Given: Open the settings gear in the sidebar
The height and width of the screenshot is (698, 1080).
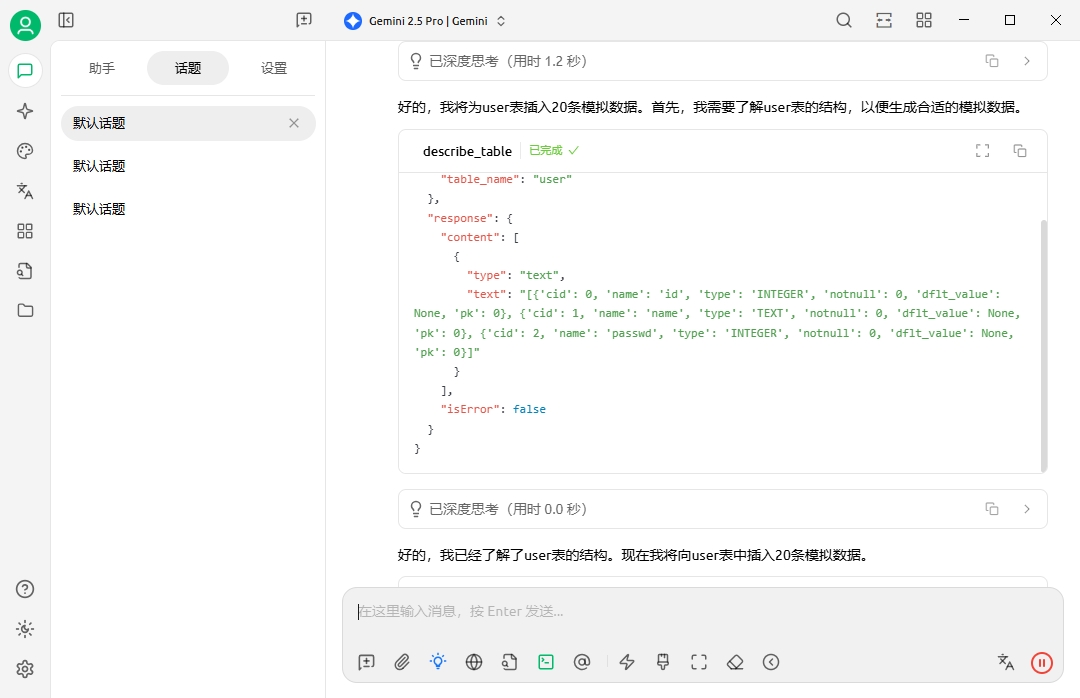Looking at the screenshot, I should (25, 669).
